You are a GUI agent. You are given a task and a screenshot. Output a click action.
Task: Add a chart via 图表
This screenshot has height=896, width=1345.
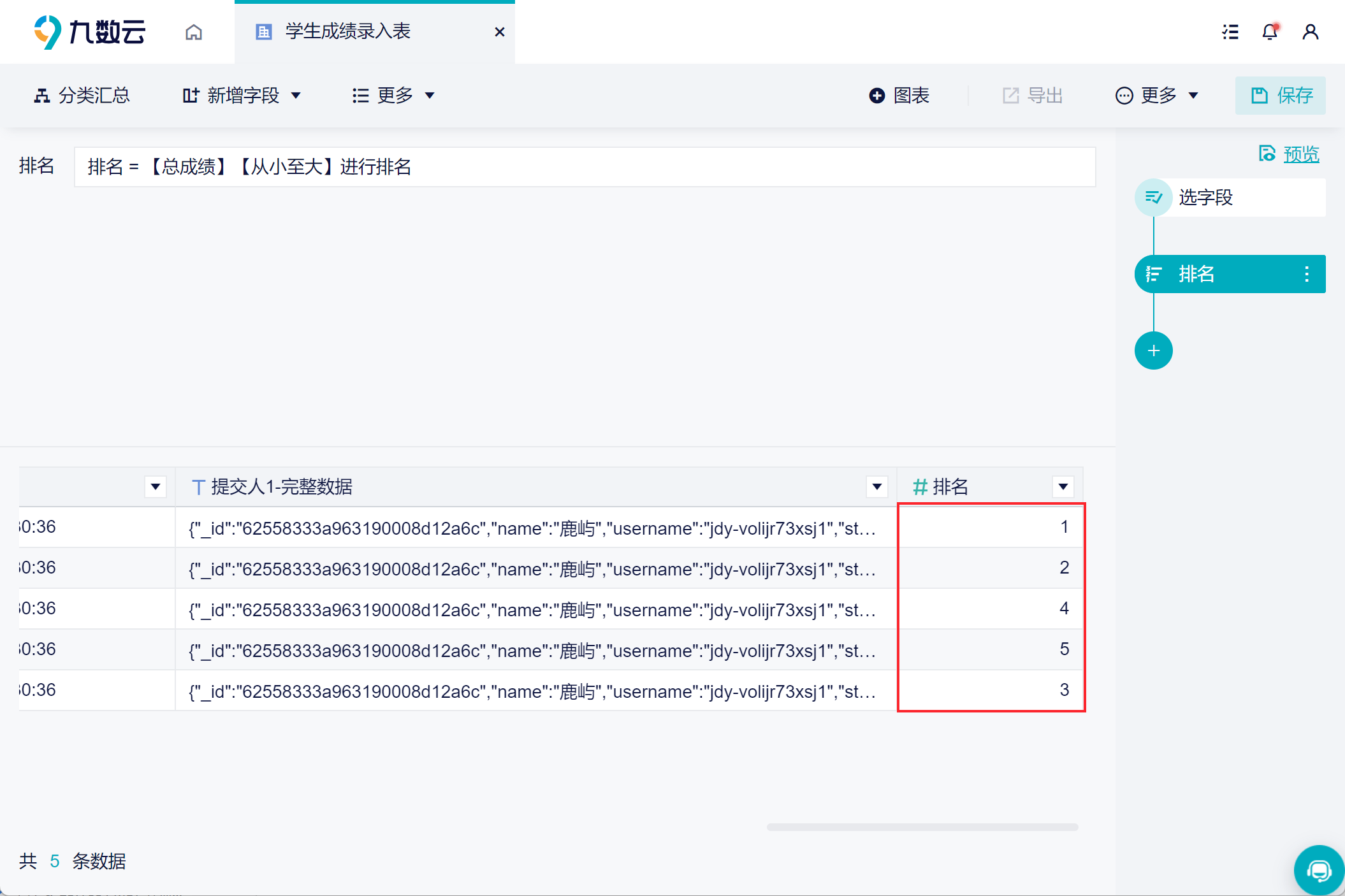(899, 96)
